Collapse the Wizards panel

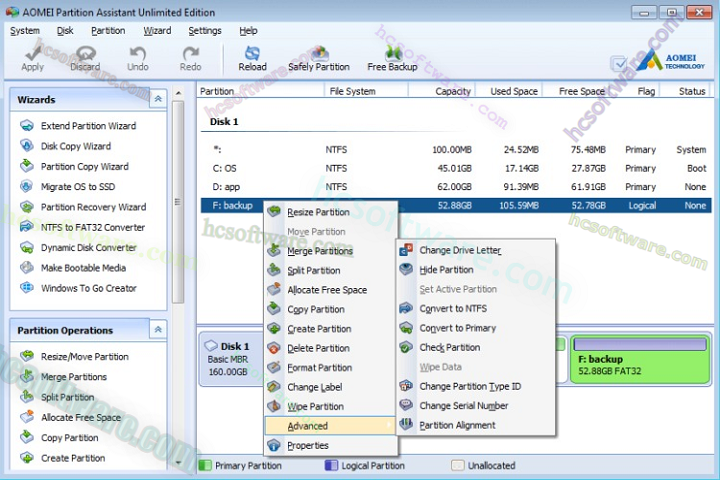pyautogui.click(x=158, y=99)
